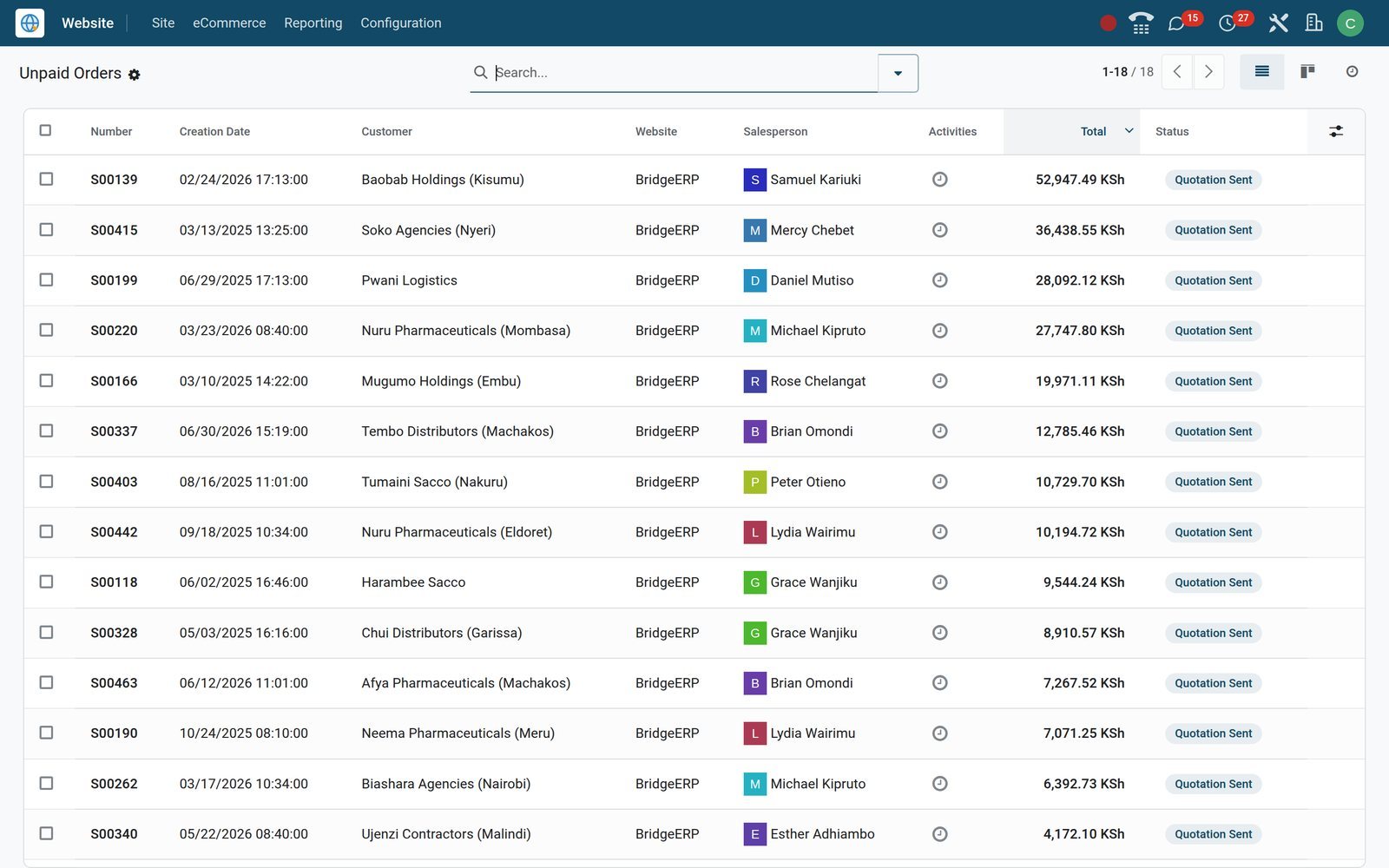Click activity clock for order S00442
1389x868 pixels.
point(939,532)
